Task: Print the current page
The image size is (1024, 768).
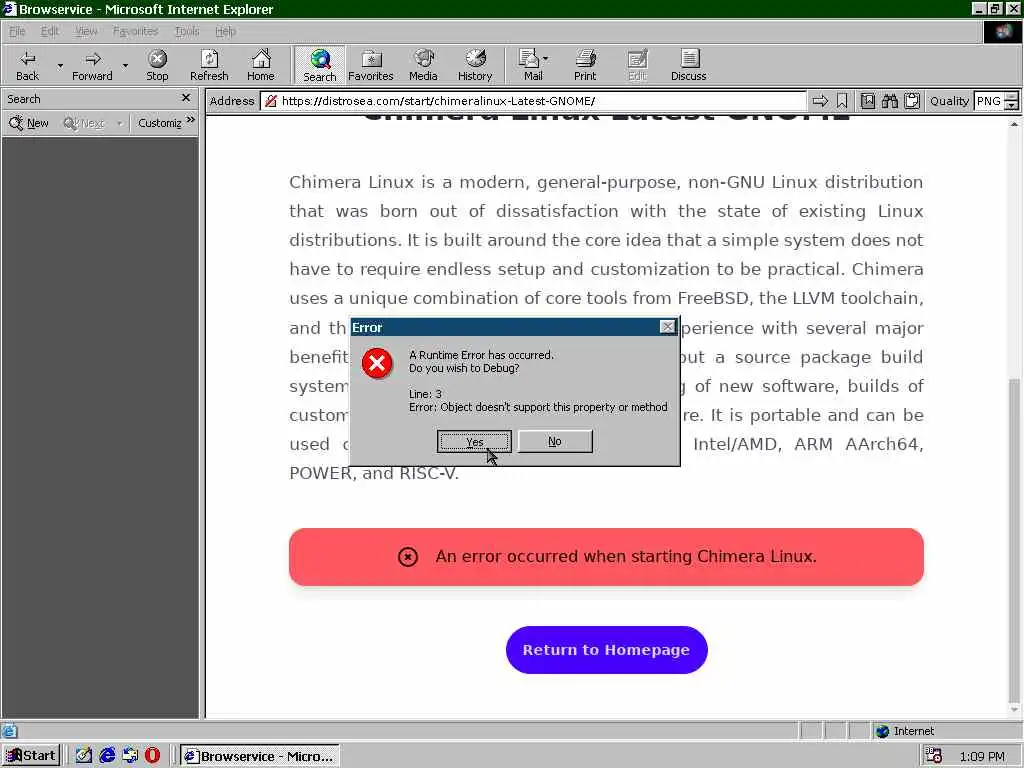Action: [x=585, y=65]
